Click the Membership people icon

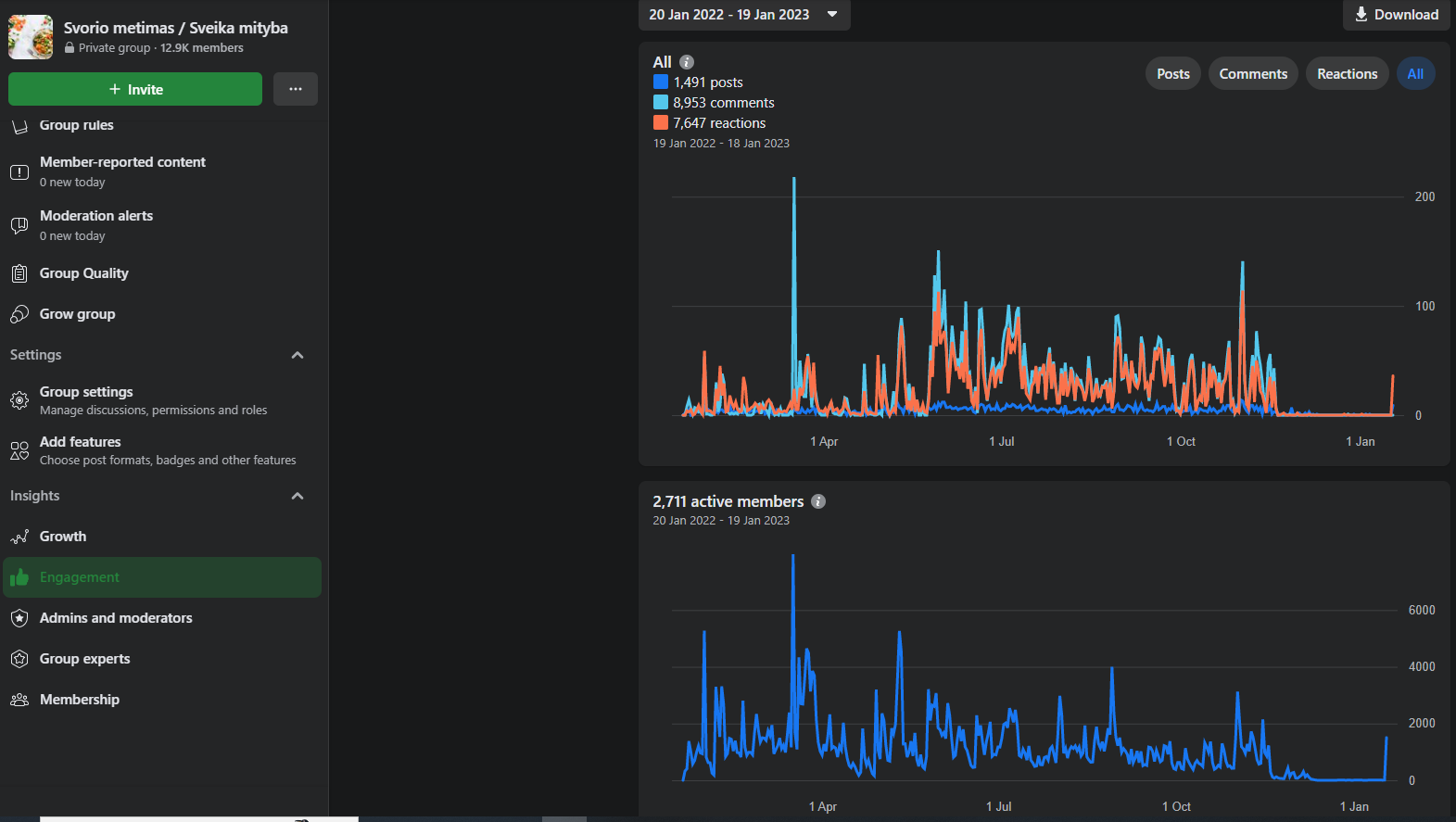coord(19,700)
